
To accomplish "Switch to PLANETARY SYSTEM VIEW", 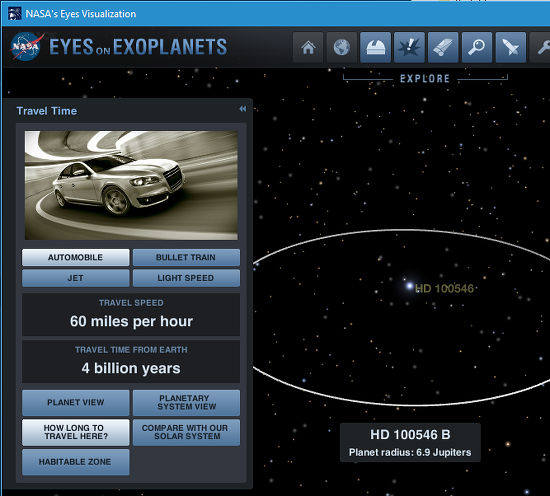I will pyautogui.click(x=186, y=402).
